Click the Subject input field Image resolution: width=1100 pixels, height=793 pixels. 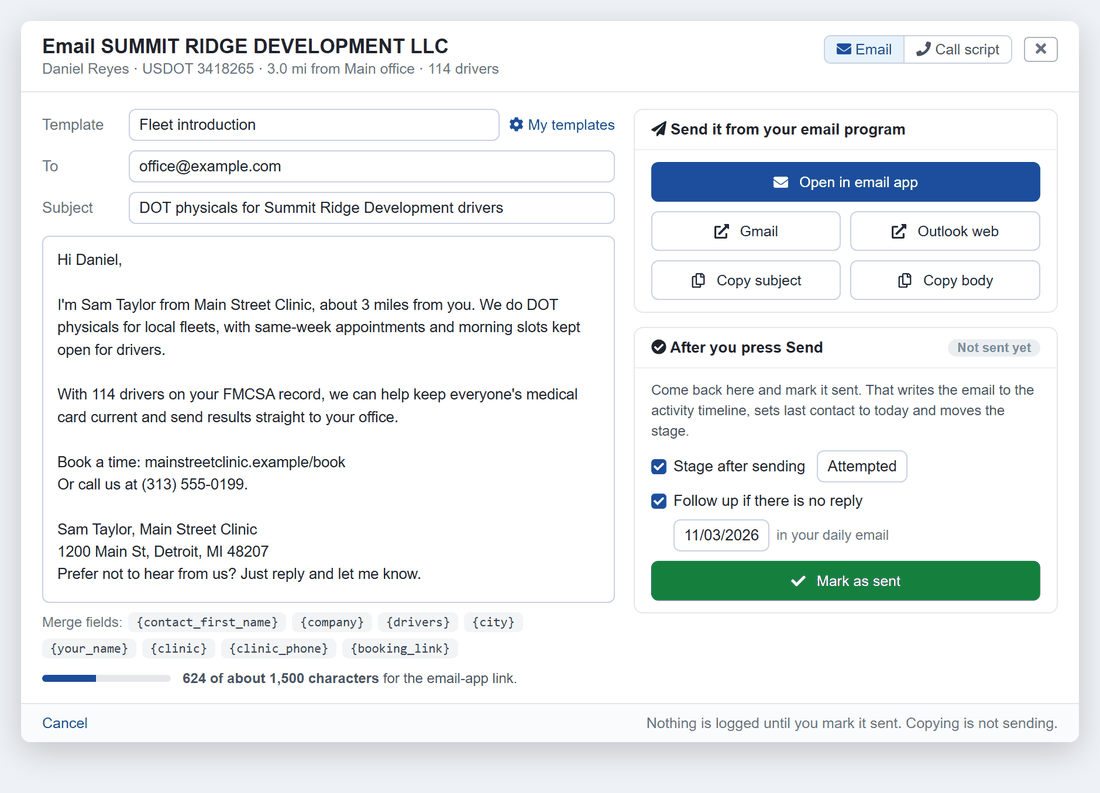[371, 208]
